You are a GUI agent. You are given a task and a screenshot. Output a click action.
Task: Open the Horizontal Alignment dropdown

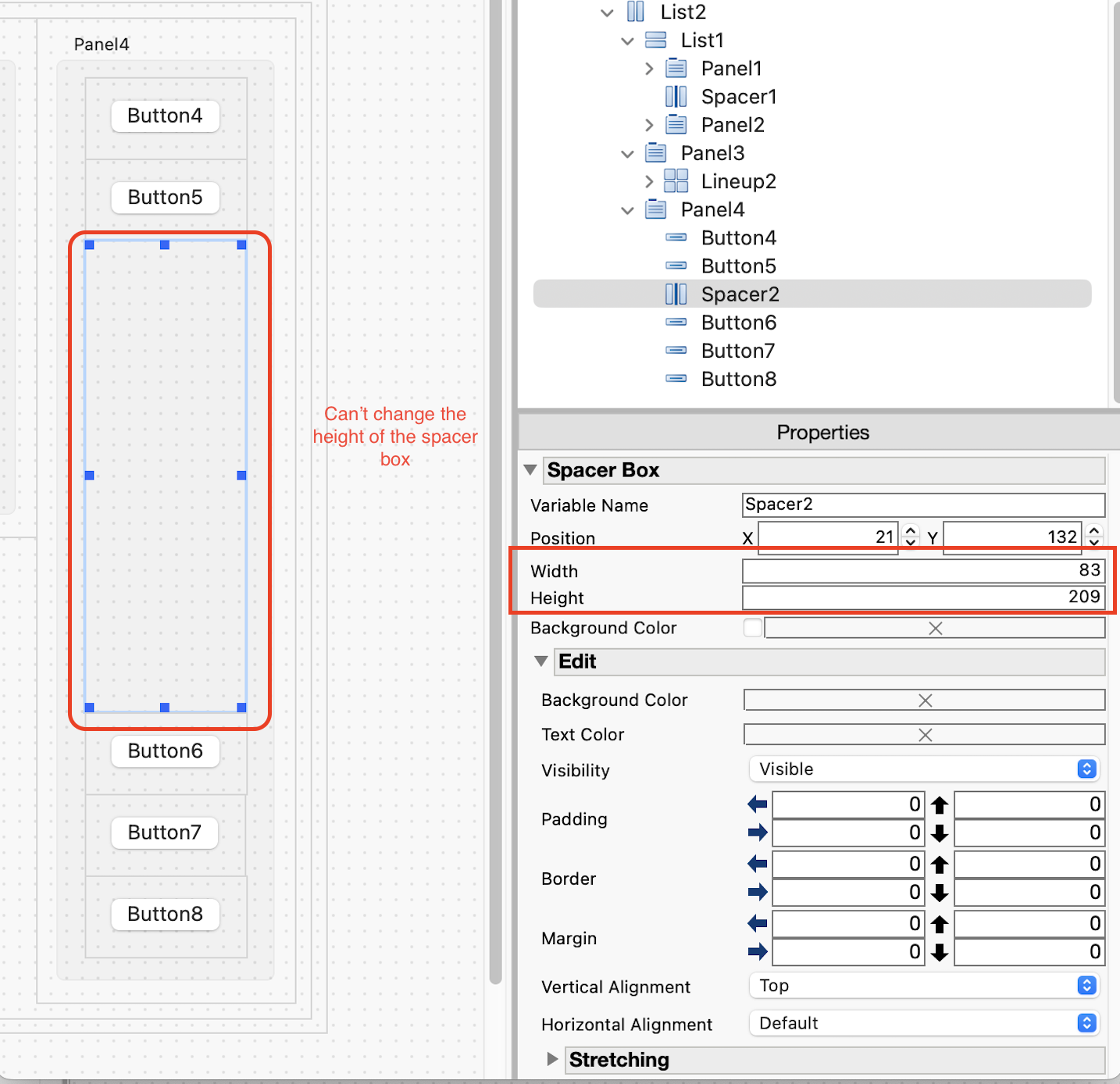point(1085,1023)
